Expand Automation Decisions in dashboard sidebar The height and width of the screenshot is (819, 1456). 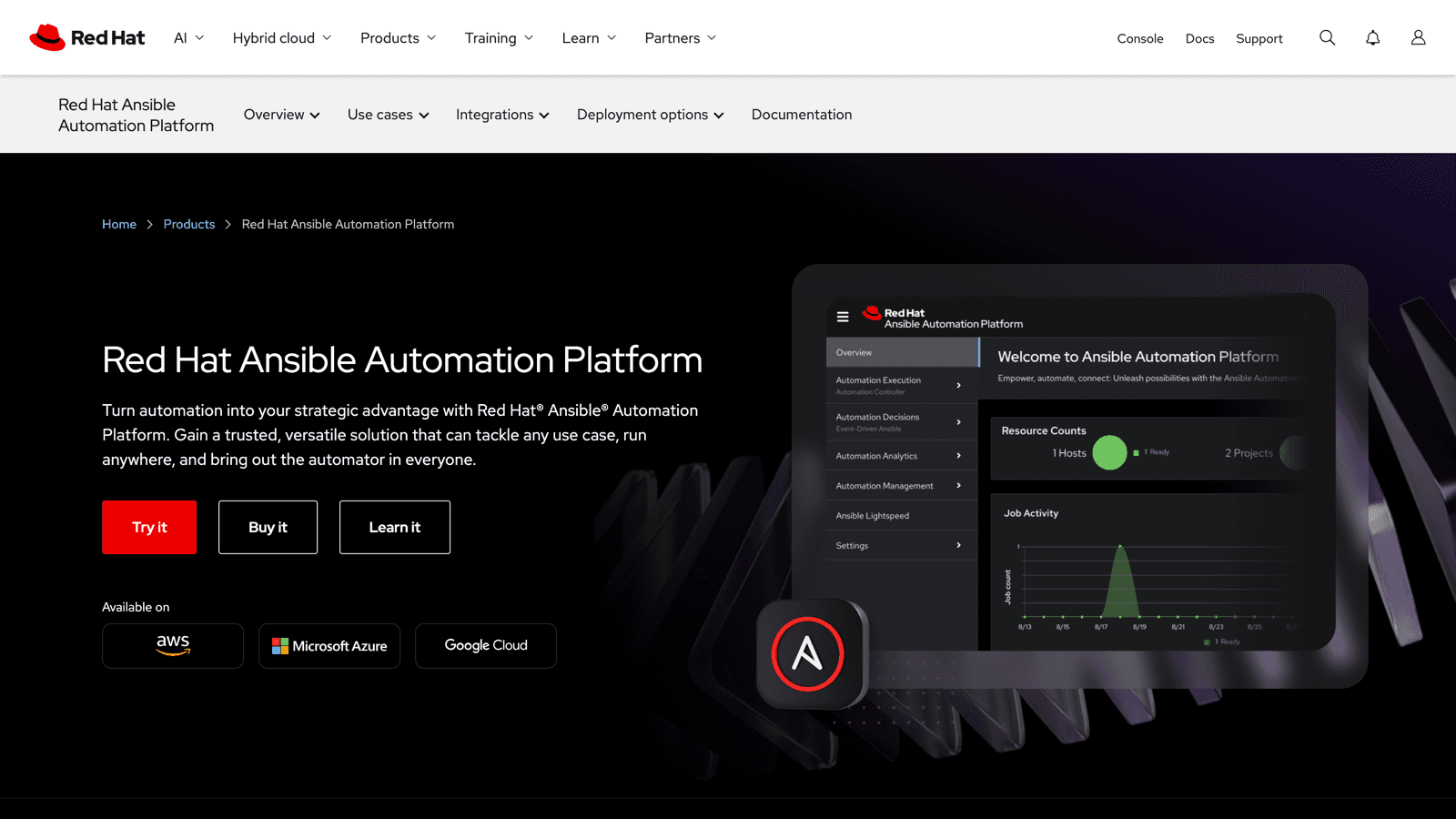pos(902,421)
